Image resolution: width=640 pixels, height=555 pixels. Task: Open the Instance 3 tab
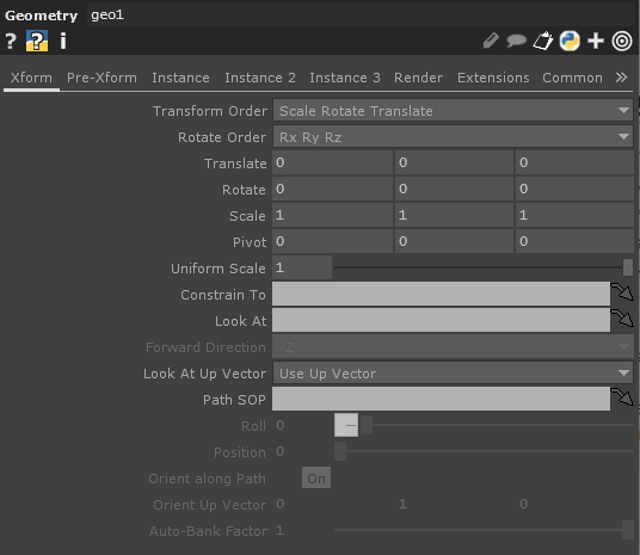(x=344, y=78)
